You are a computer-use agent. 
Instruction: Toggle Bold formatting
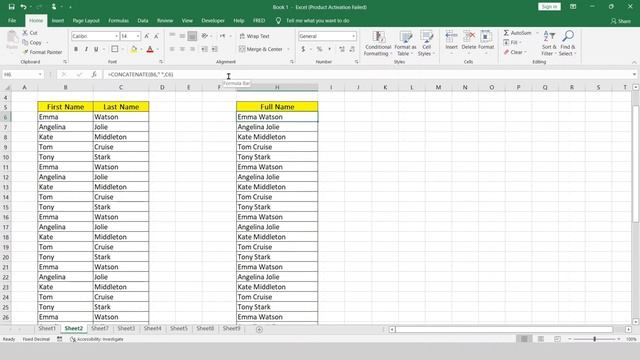[76, 49]
